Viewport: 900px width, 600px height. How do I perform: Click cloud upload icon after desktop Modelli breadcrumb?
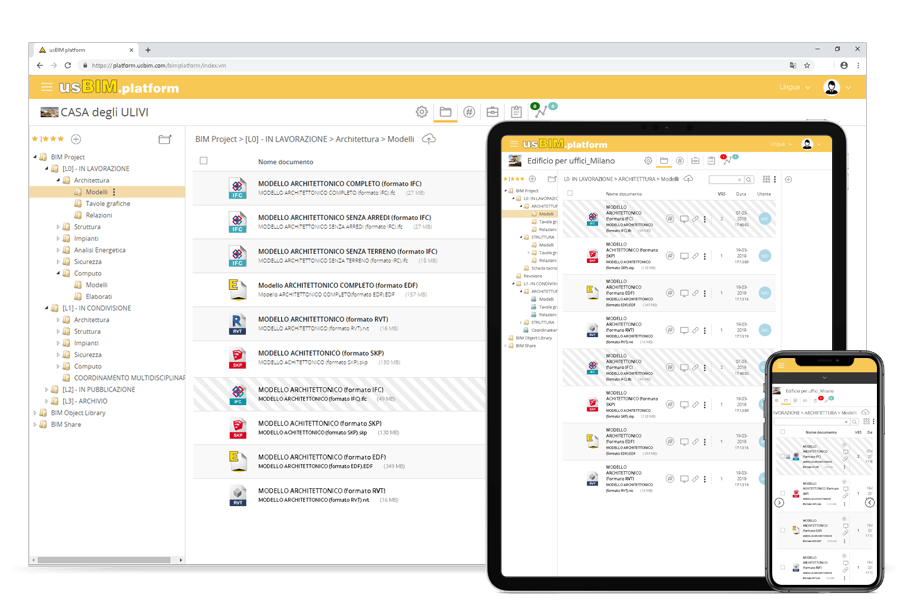(x=429, y=139)
